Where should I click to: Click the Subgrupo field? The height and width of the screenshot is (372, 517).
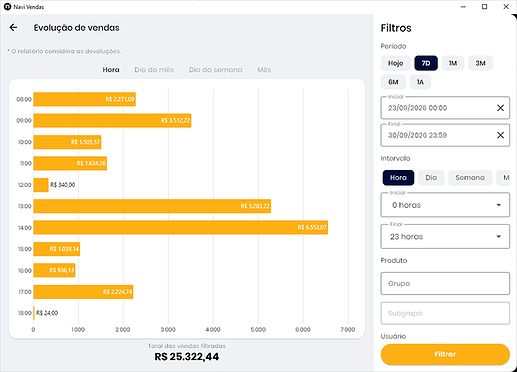point(445,313)
